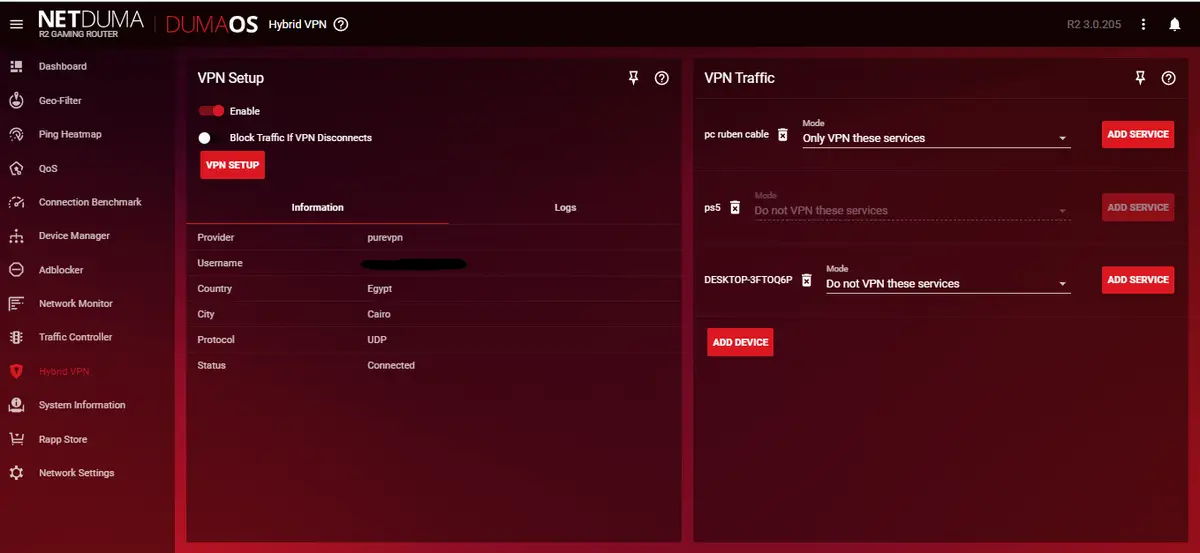
Task: Click the Network Monitor sidebar icon
Action: 16,303
